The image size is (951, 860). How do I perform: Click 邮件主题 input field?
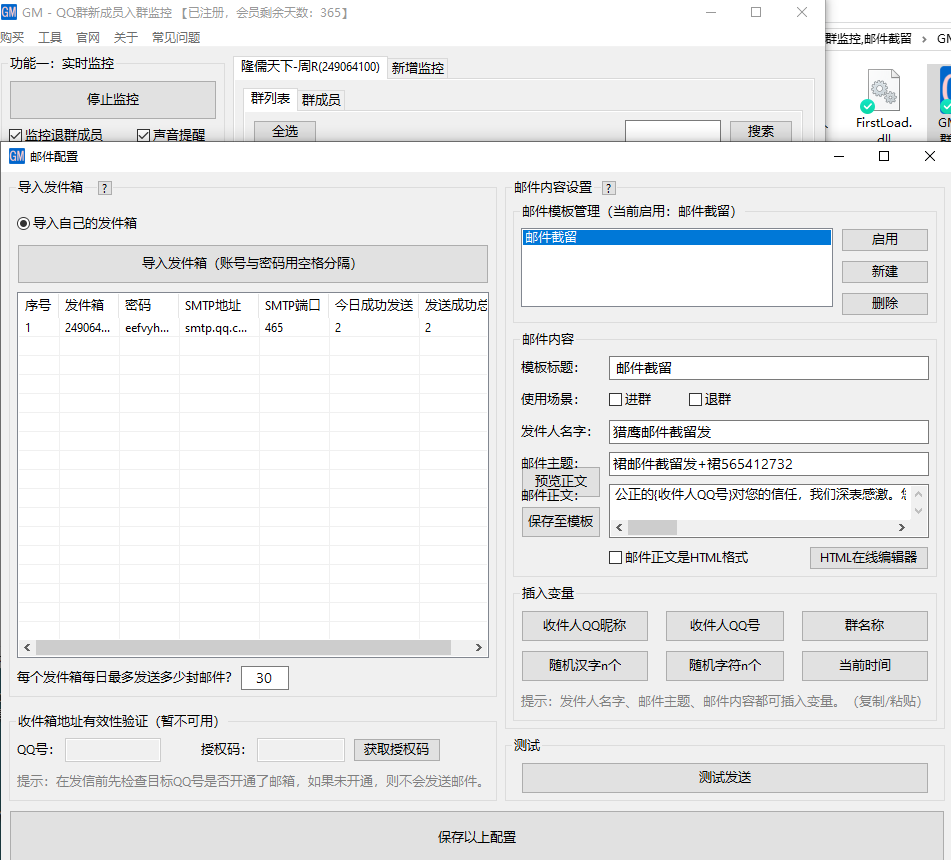point(768,464)
